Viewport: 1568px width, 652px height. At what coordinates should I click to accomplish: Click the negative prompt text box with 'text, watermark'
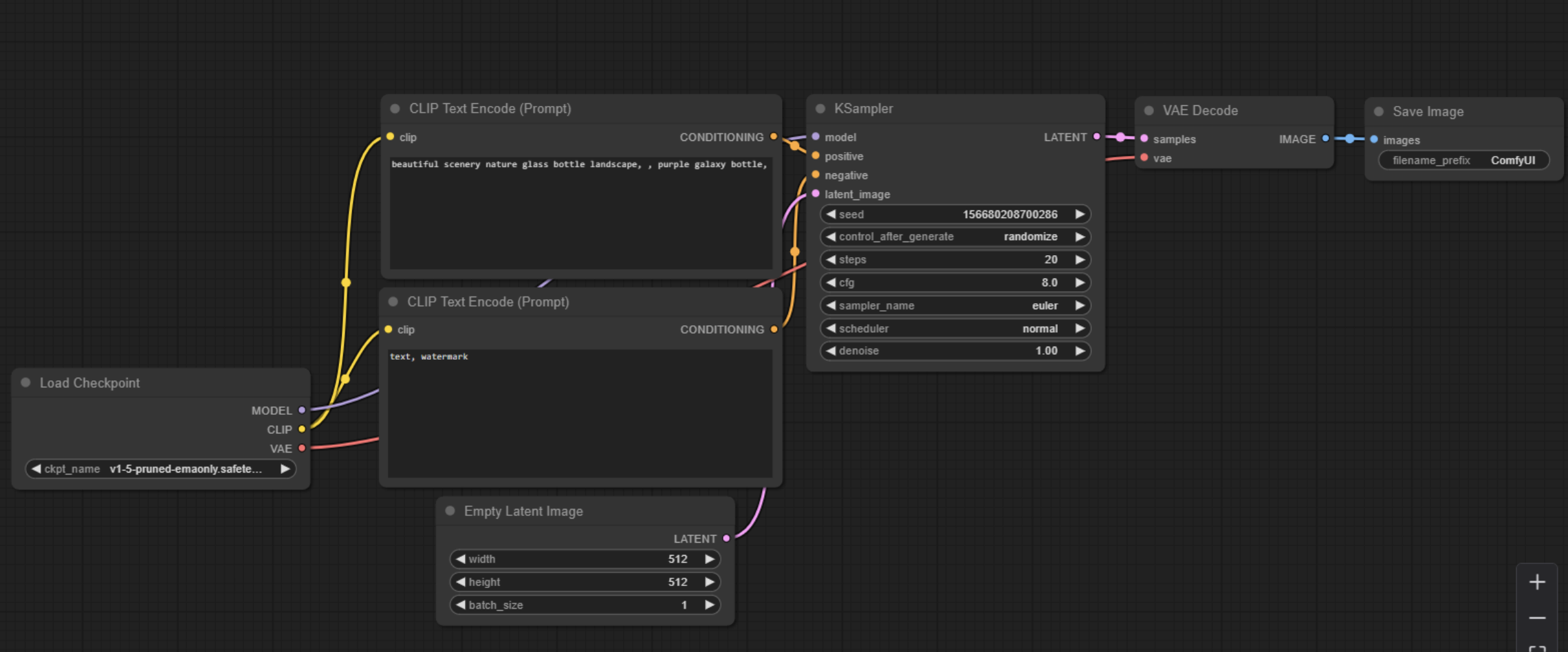579,413
